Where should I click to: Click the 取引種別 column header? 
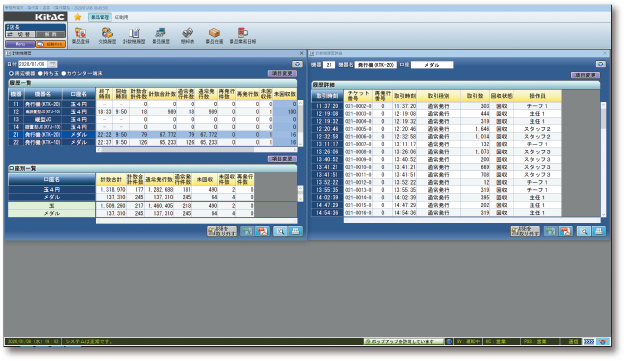point(438,96)
